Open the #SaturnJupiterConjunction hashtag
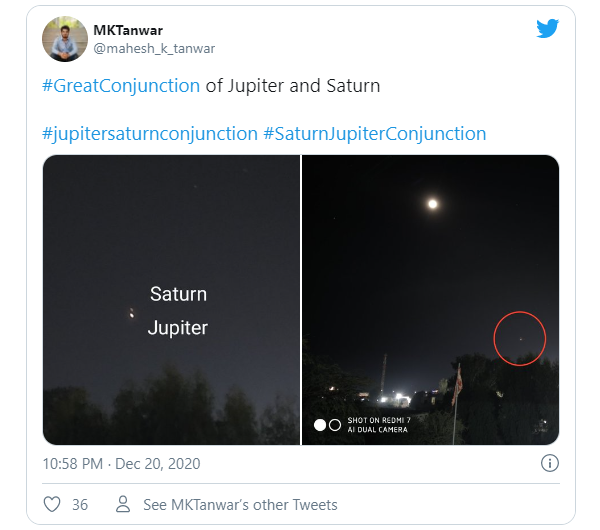Image resolution: width=600 pixels, height=530 pixels. point(375,133)
